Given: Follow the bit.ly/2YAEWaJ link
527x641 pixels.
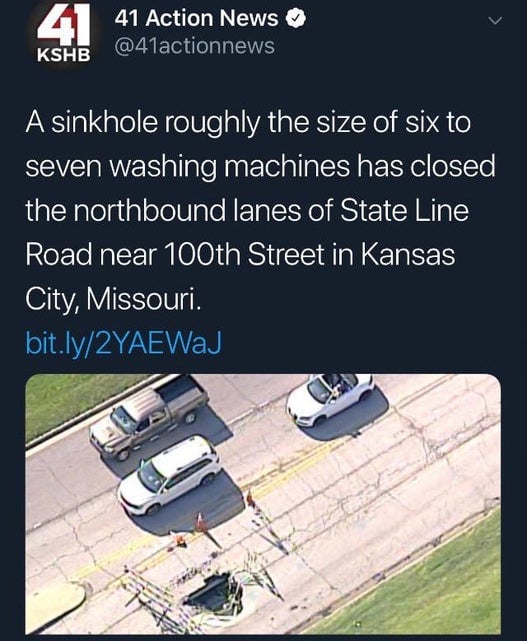Looking at the screenshot, I should tap(123, 343).
